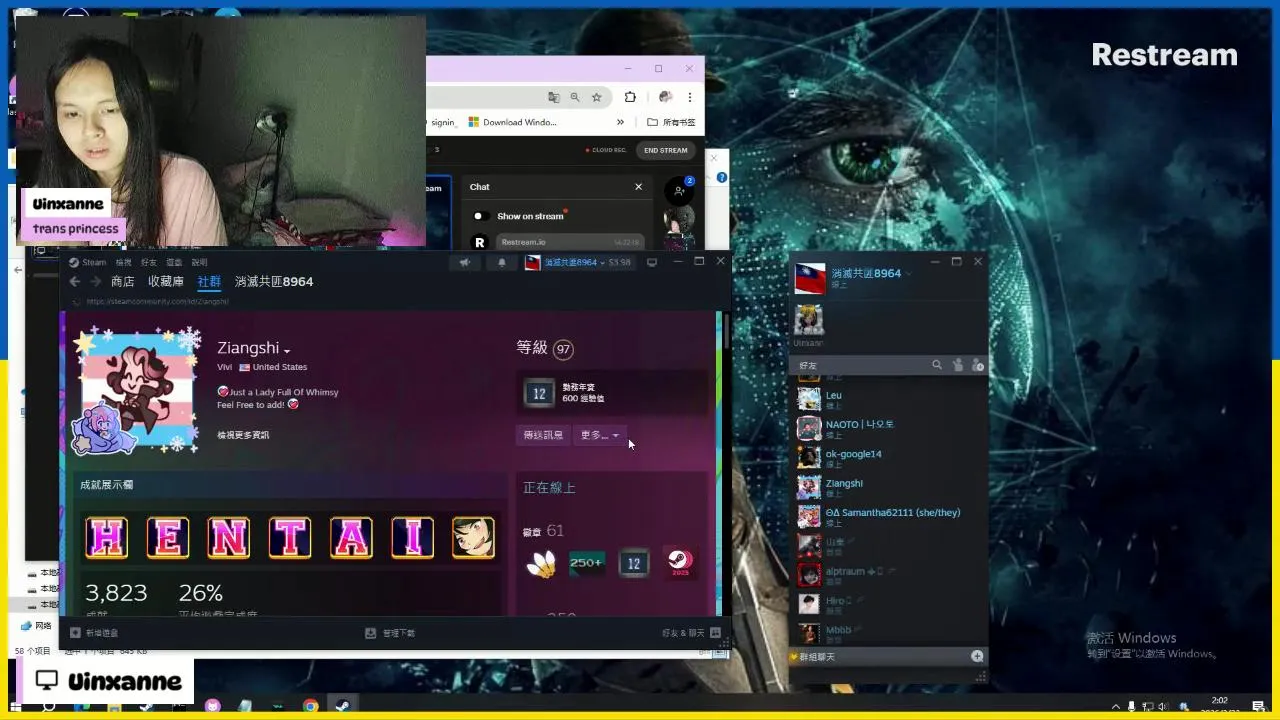The height and width of the screenshot is (720, 1280).
Task: Click the Steam taskbar icon
Action: click(x=342, y=706)
